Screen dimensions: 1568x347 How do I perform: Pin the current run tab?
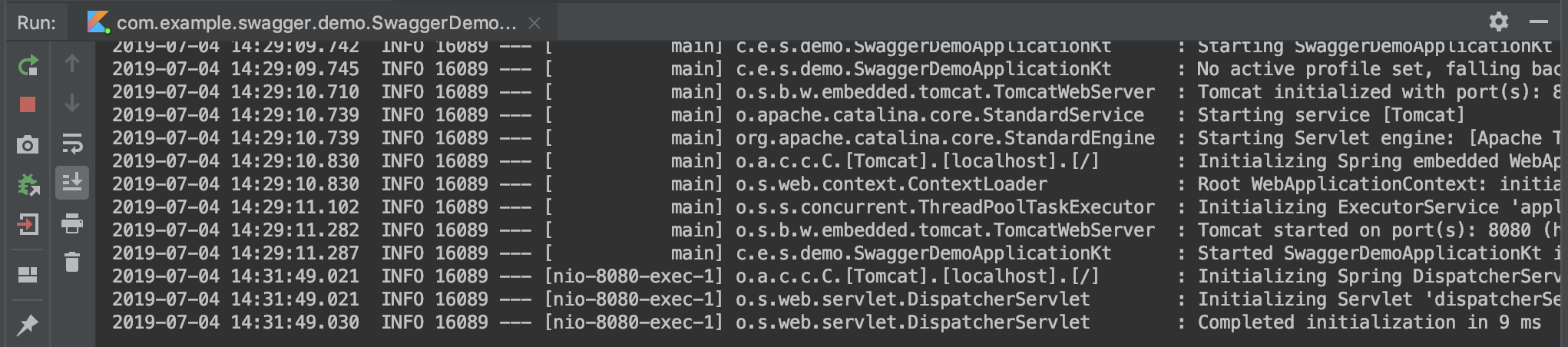click(x=28, y=325)
